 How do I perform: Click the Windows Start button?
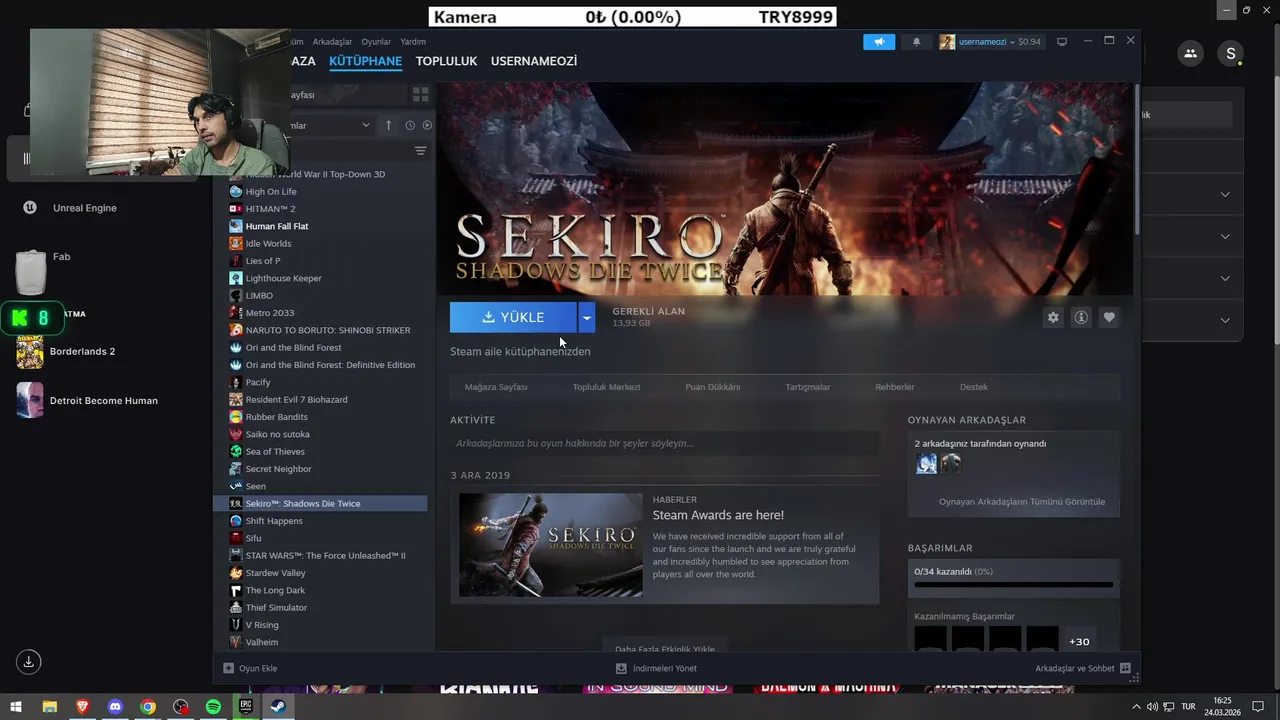pyautogui.click(x=16, y=706)
